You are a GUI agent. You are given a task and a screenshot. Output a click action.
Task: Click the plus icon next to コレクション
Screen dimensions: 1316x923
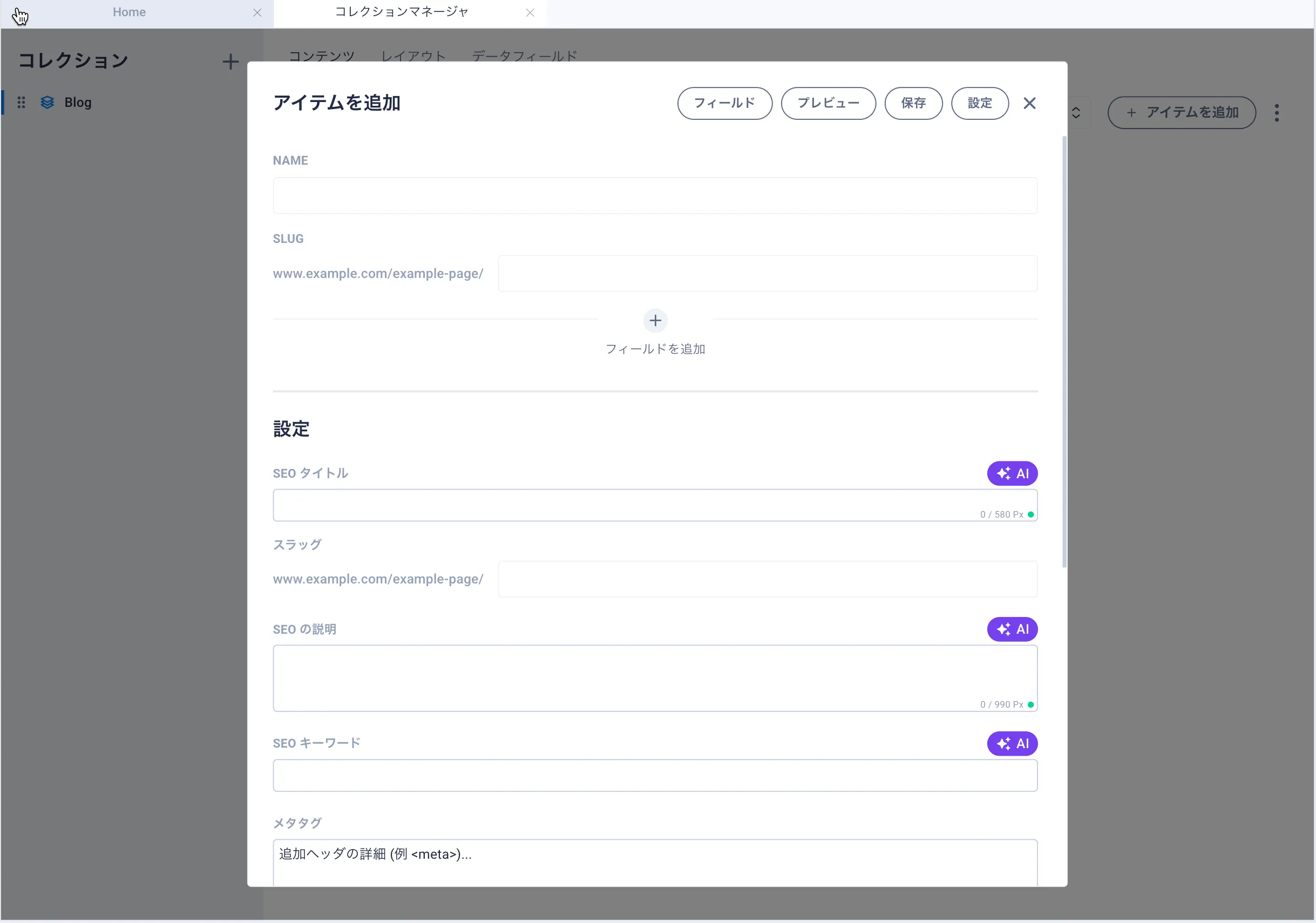click(230, 62)
